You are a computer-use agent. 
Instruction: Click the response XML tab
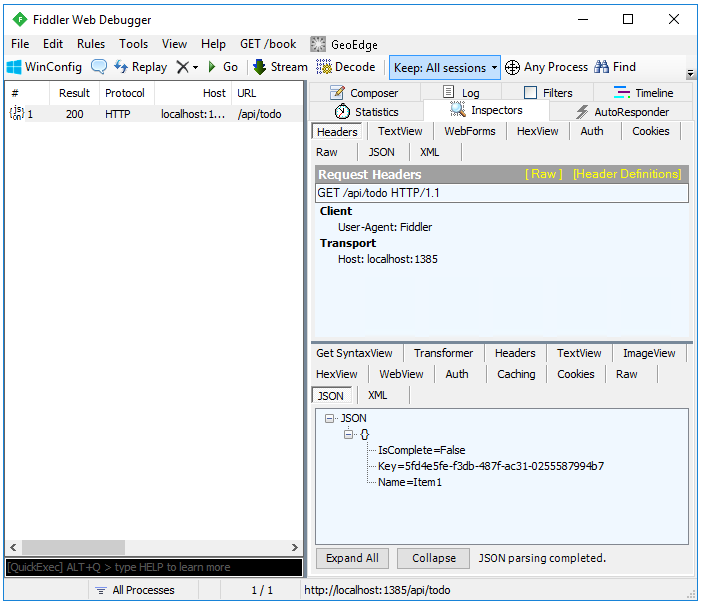tap(378, 395)
